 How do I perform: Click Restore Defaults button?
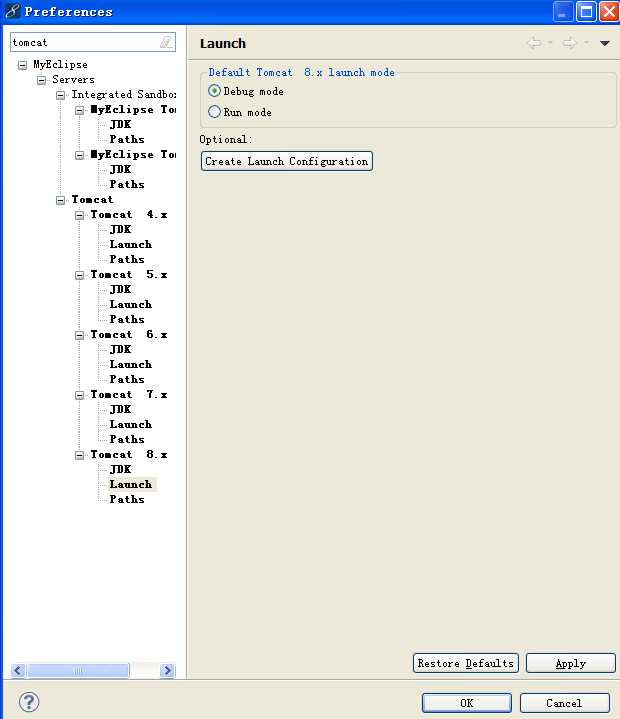click(465, 663)
